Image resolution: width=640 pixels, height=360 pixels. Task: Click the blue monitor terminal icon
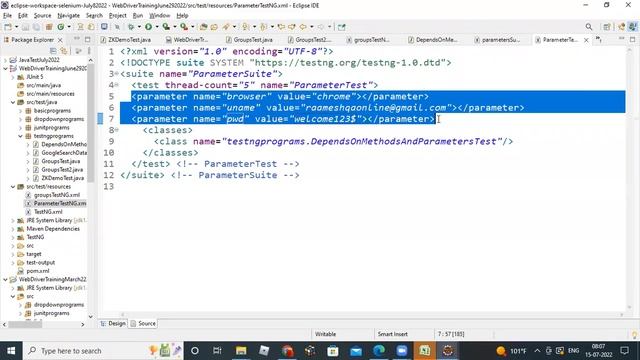pyautogui.click(x=104, y=27)
